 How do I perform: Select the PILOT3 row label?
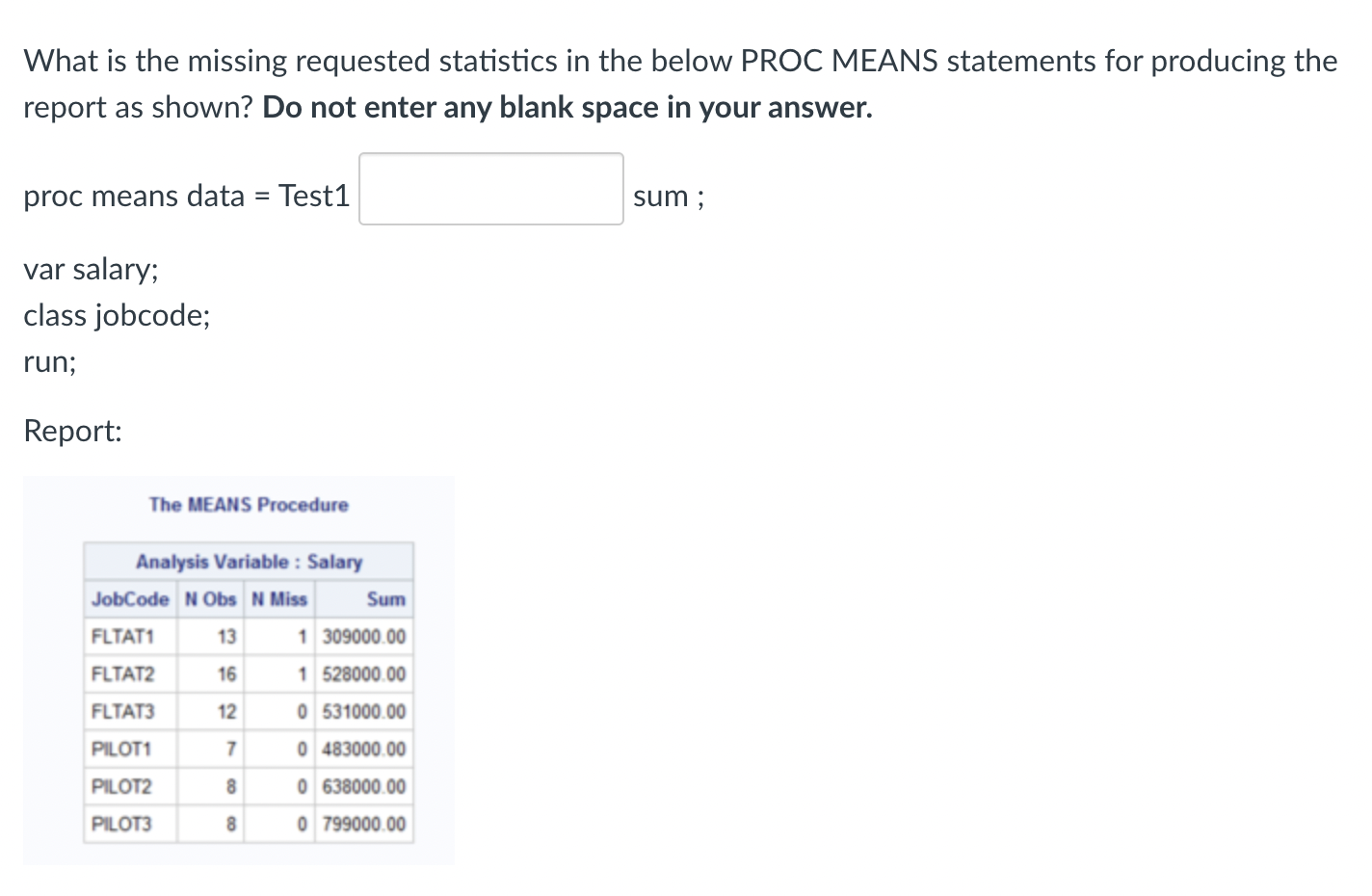coord(121,825)
